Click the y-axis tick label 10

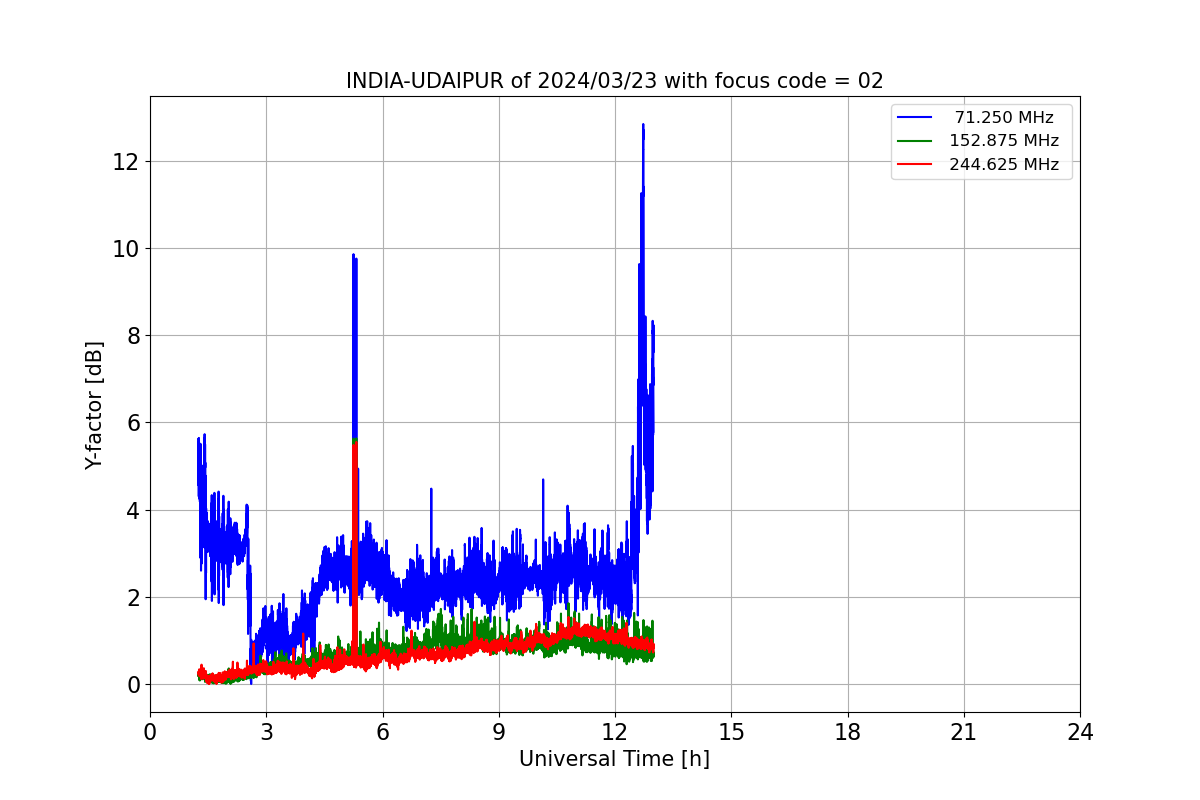(126, 248)
